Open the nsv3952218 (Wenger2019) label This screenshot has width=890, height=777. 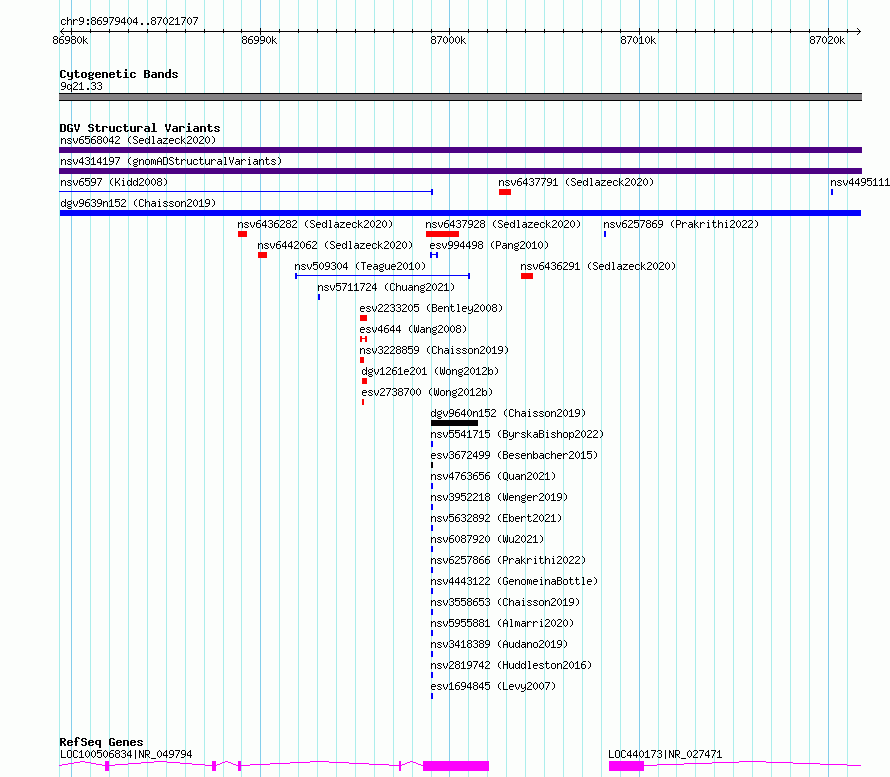pyautogui.click(x=499, y=497)
